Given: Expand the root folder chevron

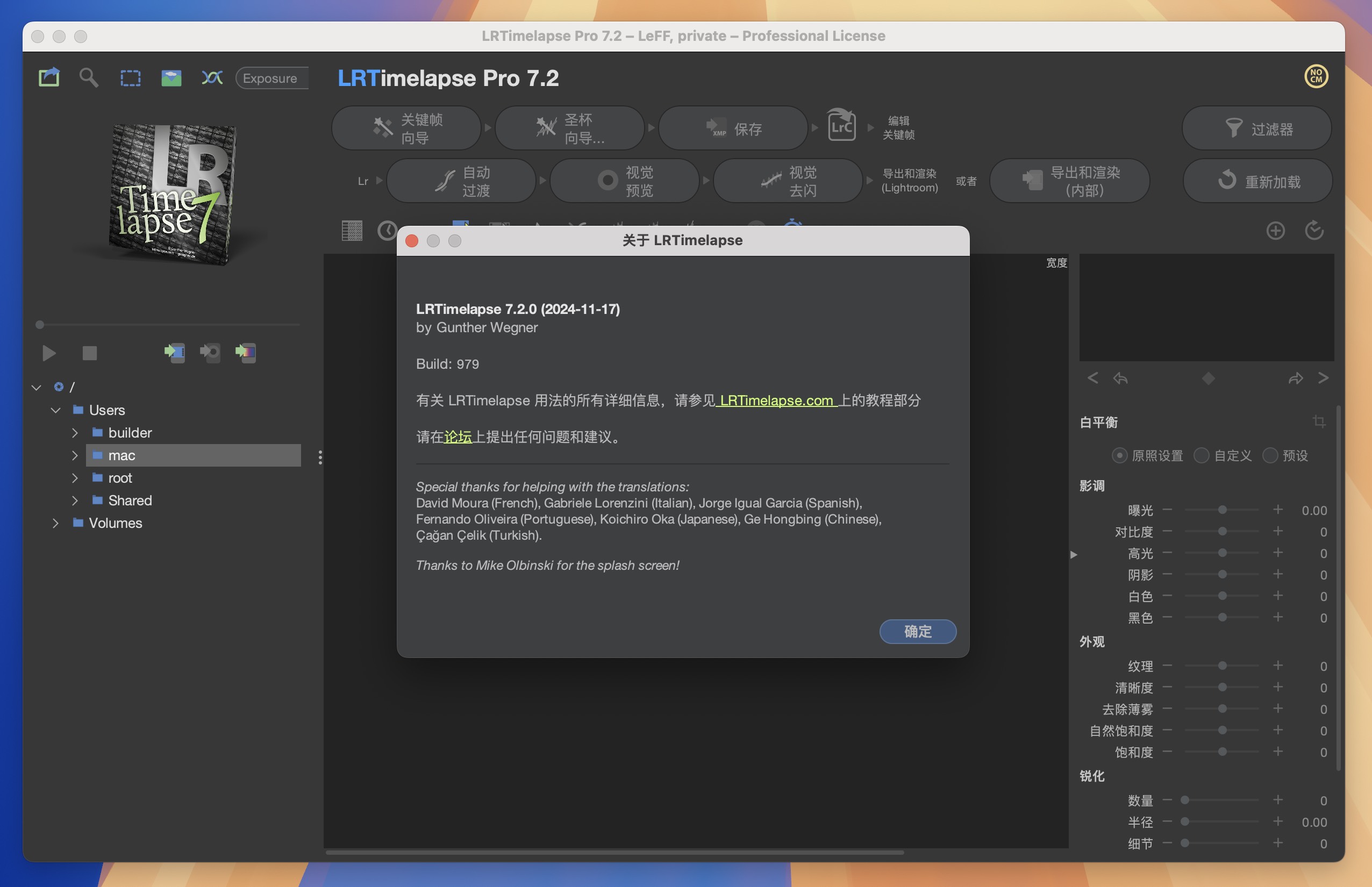Looking at the screenshot, I should [x=75, y=478].
